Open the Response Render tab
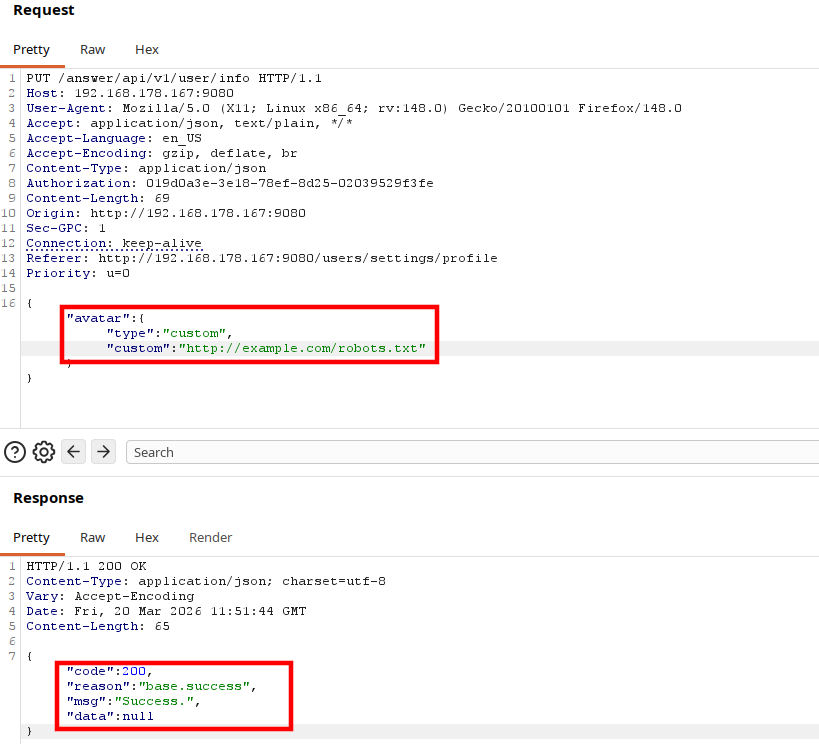 tap(210, 538)
